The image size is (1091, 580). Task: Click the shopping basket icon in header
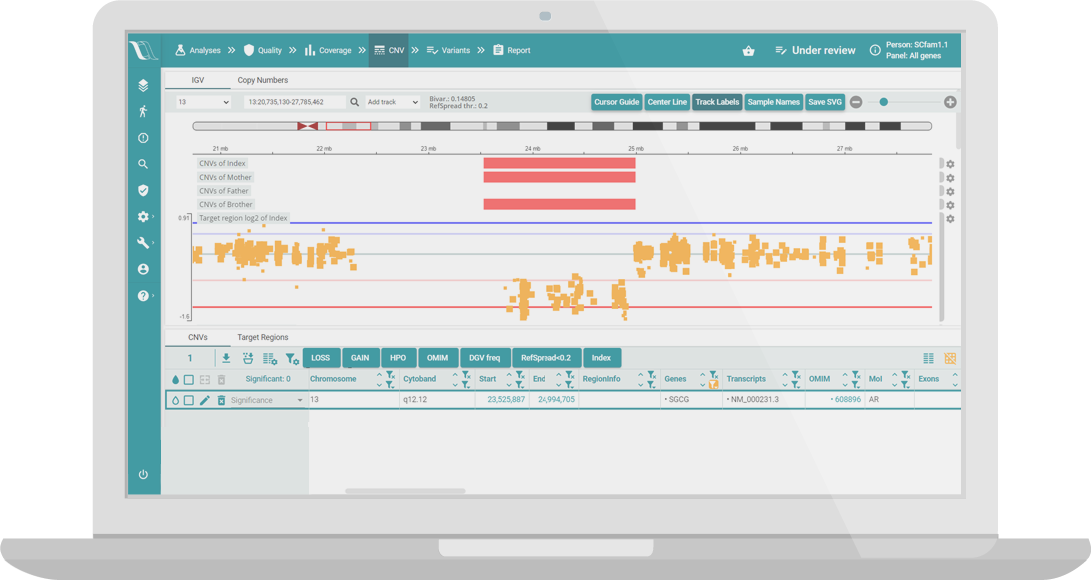point(748,50)
